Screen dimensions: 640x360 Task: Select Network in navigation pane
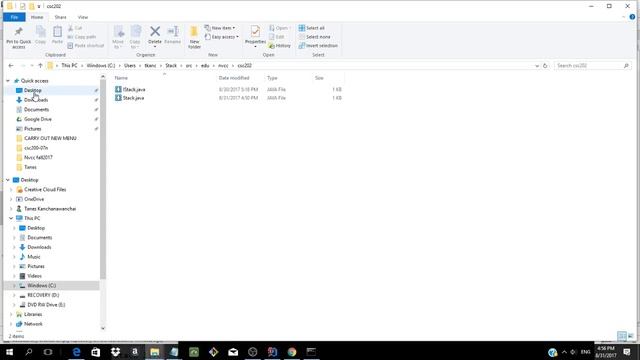[33, 324]
